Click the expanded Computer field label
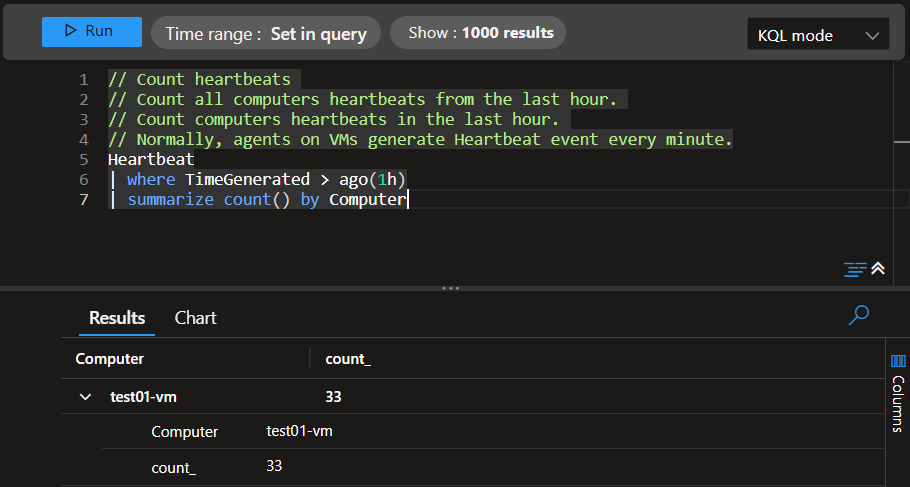910x487 pixels. [x=185, y=432]
